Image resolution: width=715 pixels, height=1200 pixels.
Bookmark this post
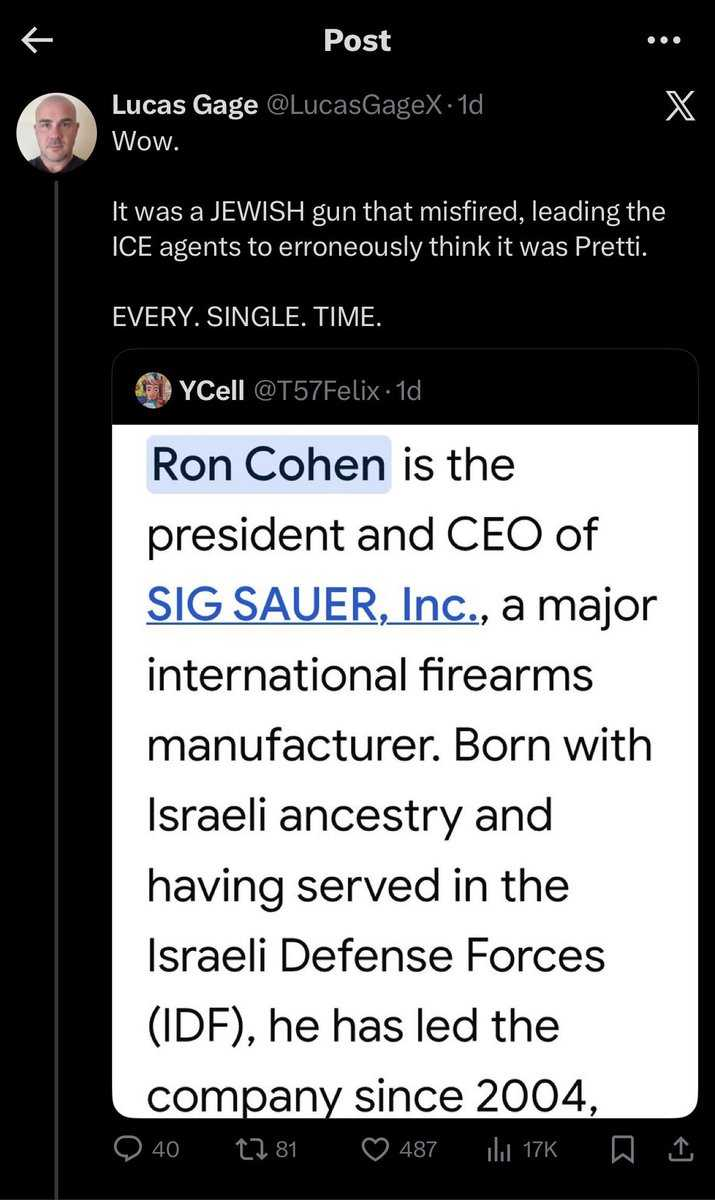click(621, 1148)
